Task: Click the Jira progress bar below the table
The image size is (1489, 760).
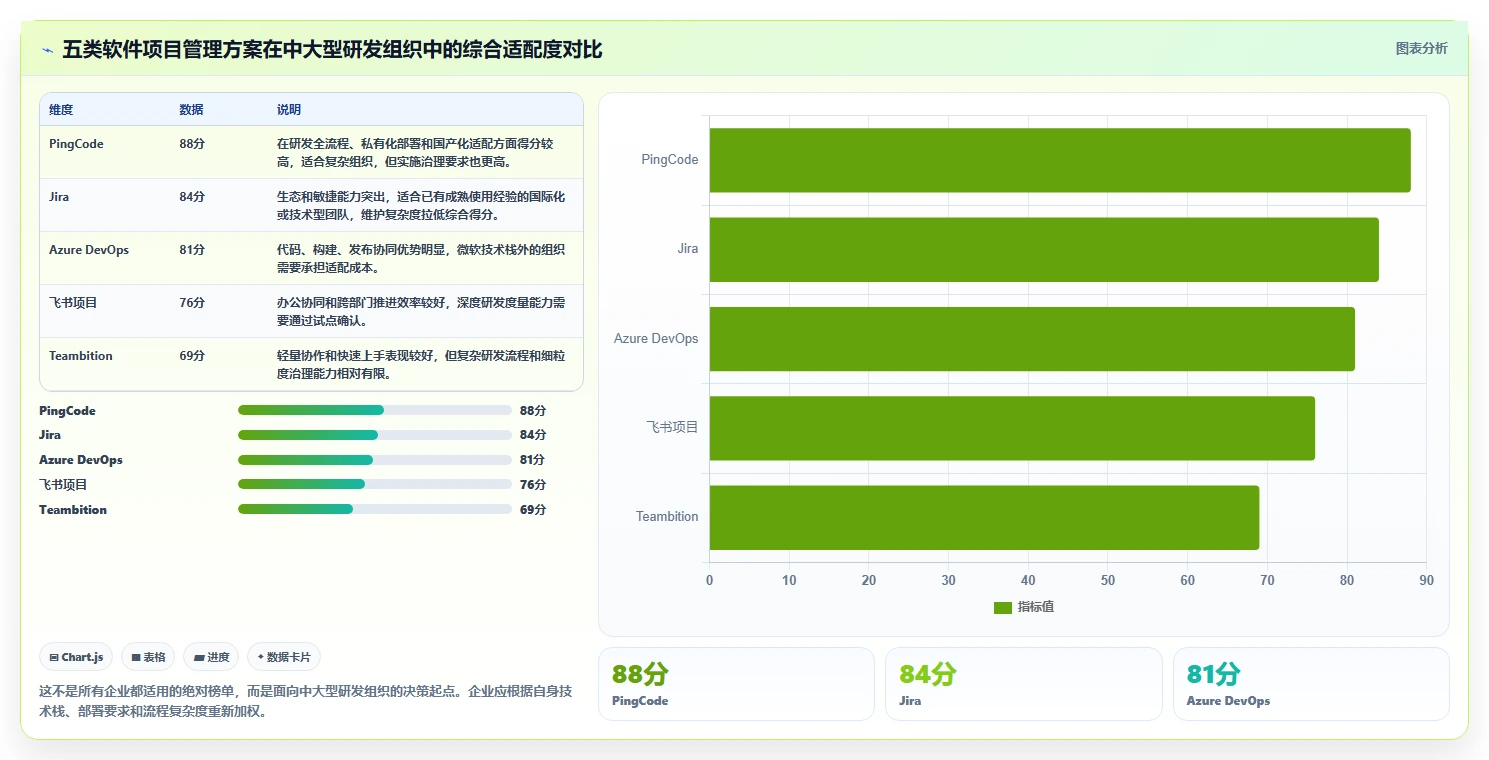Action: click(375, 435)
